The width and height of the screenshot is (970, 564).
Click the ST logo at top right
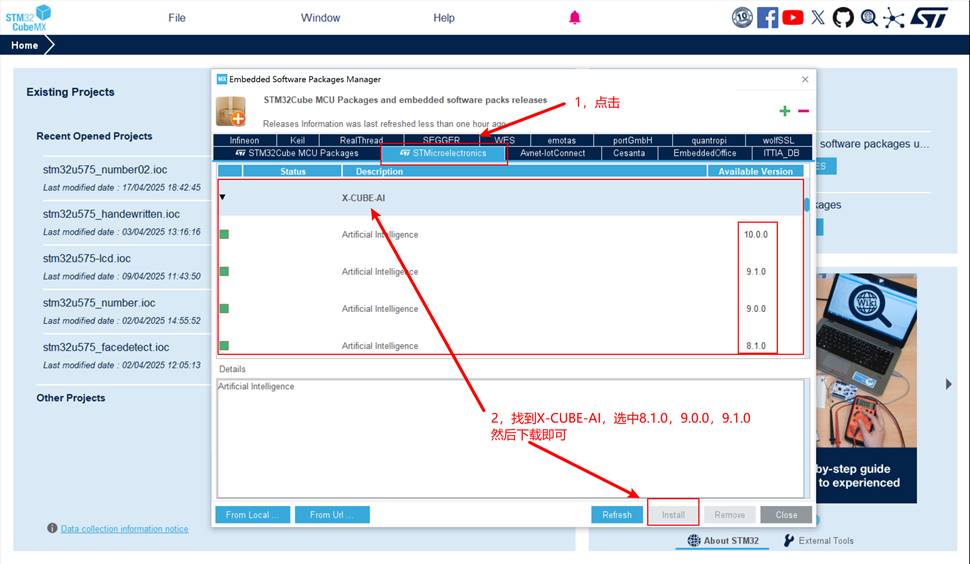click(x=929, y=17)
